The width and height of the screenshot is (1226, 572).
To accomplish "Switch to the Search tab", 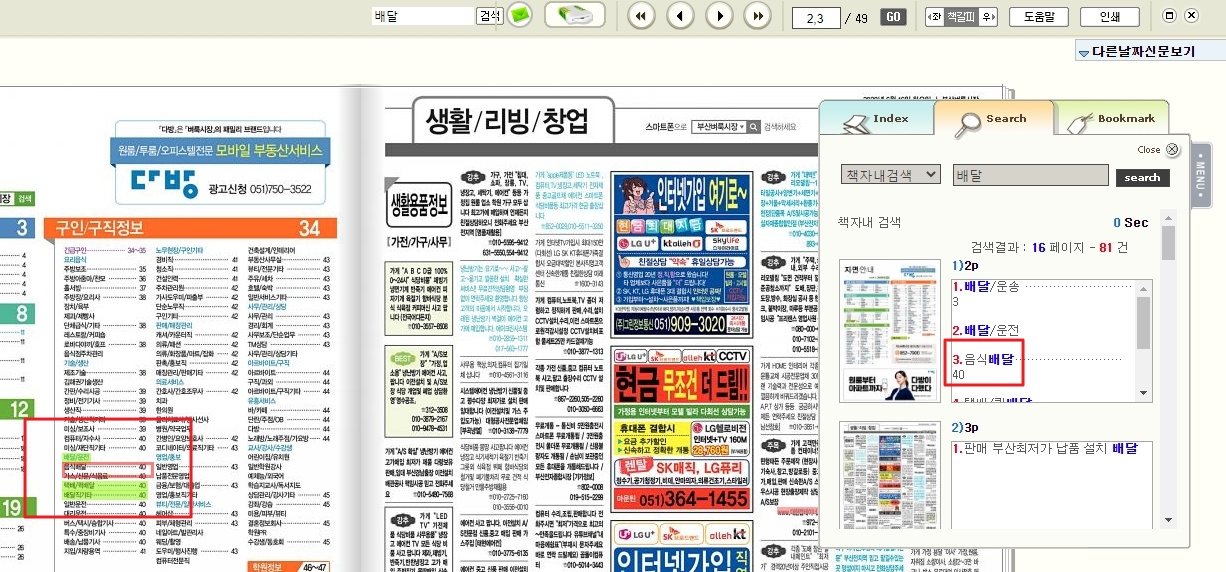I will tap(993, 119).
